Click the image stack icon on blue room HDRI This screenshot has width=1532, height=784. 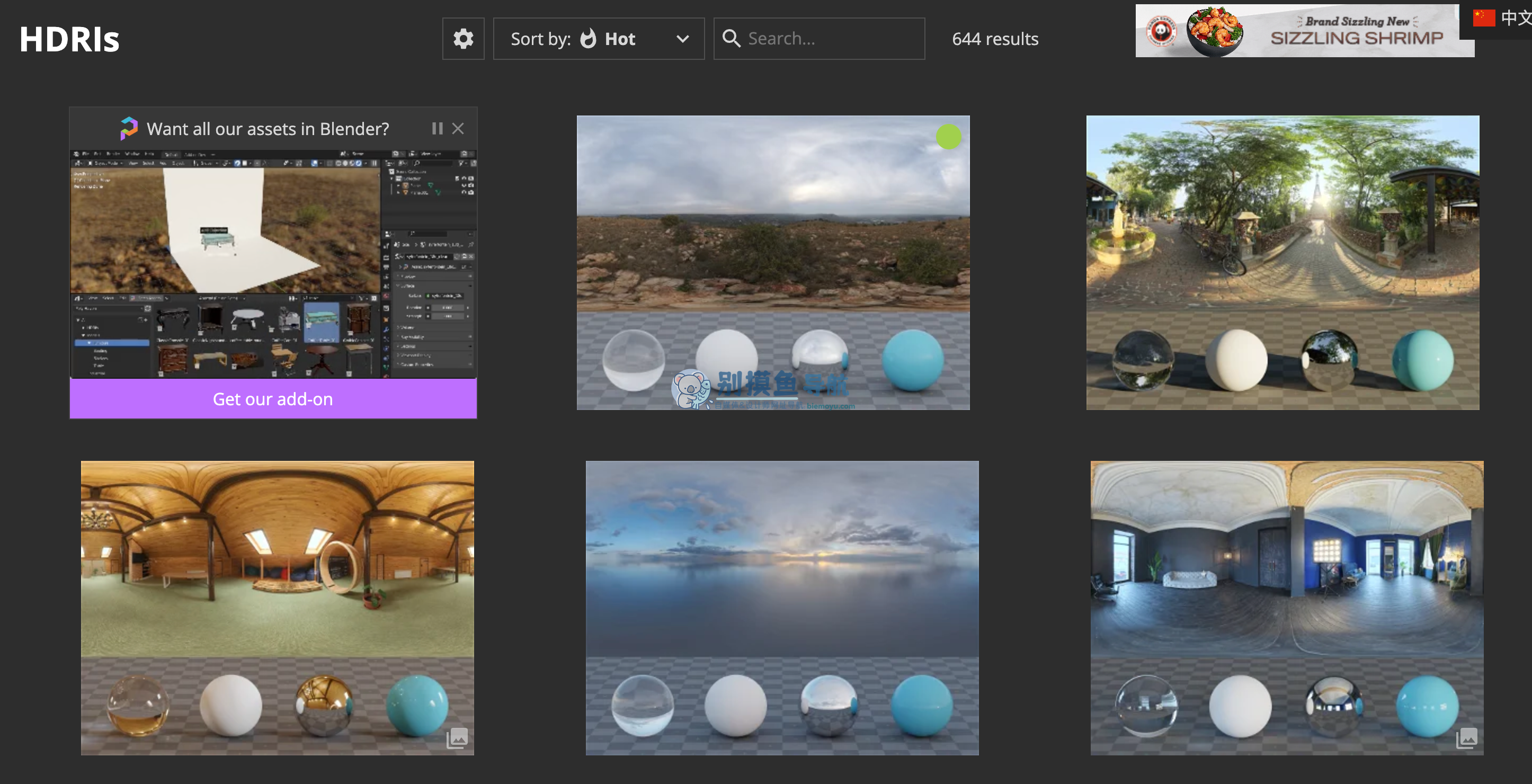[1467, 738]
